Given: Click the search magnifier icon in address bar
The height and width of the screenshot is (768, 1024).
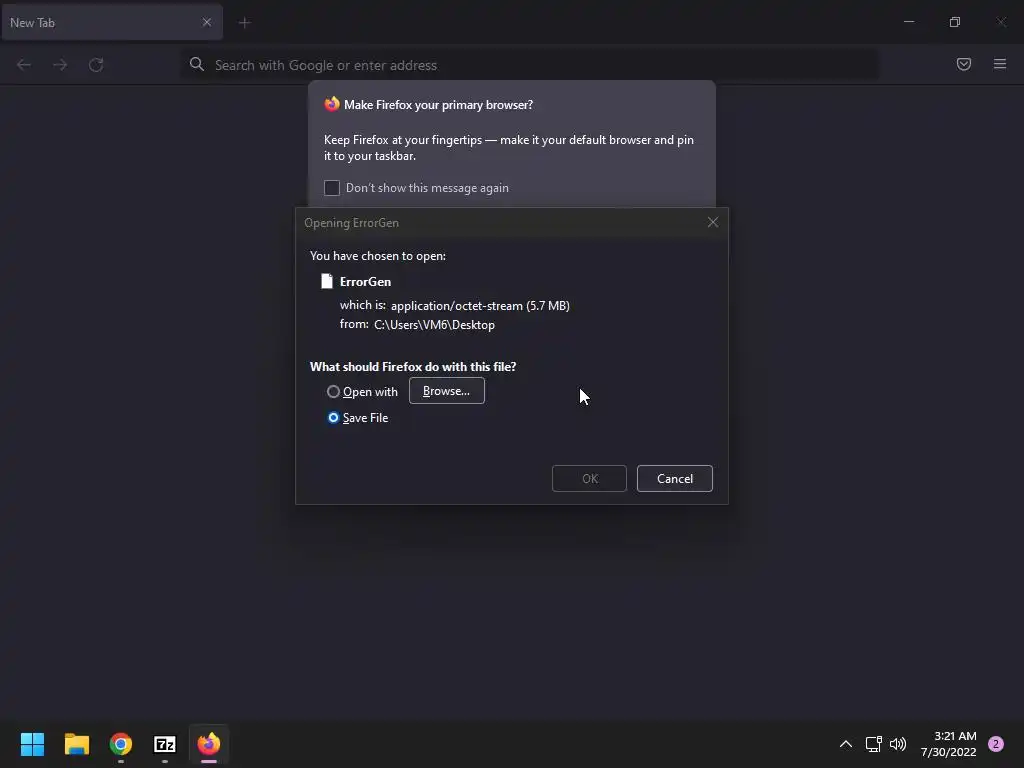Looking at the screenshot, I should 197,64.
